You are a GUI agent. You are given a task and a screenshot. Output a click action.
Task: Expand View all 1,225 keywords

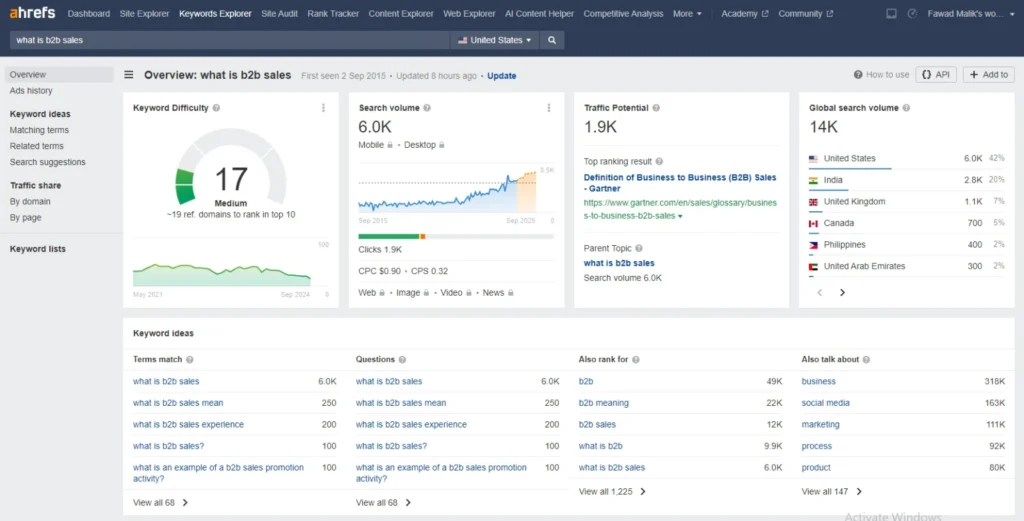(x=612, y=492)
